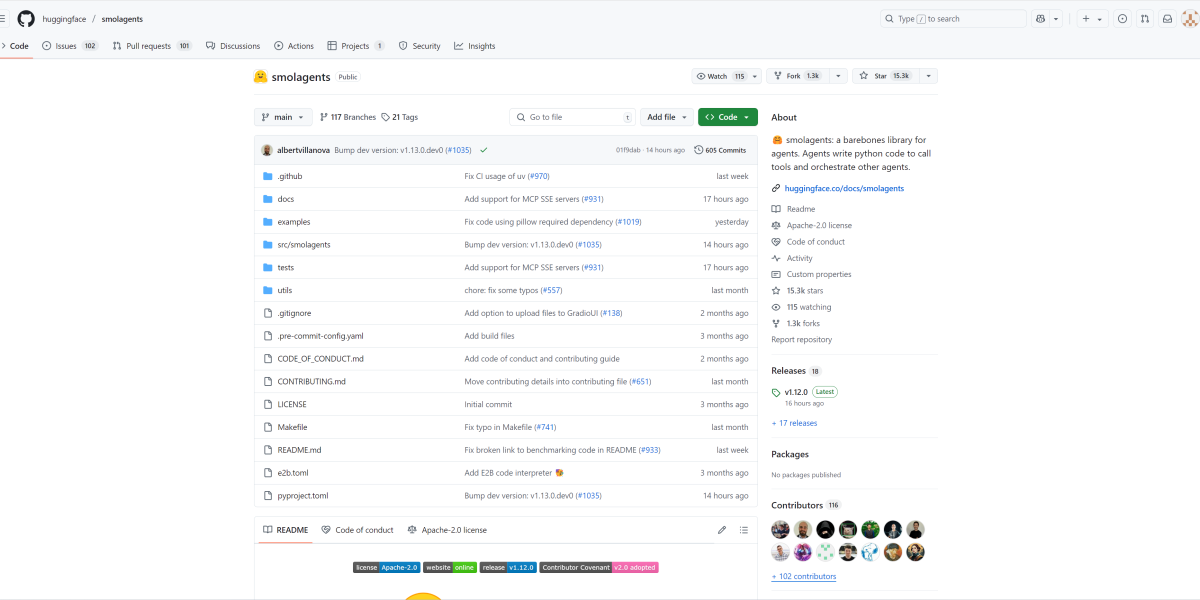This screenshot has height=600, width=1200.
Task: Open the albertvillanova avatar on latest commit
Action: coord(267,150)
